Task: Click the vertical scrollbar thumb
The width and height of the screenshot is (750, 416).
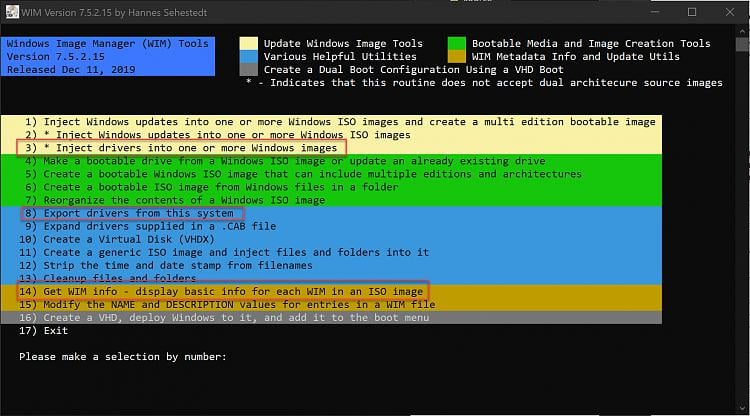Action: [742, 44]
